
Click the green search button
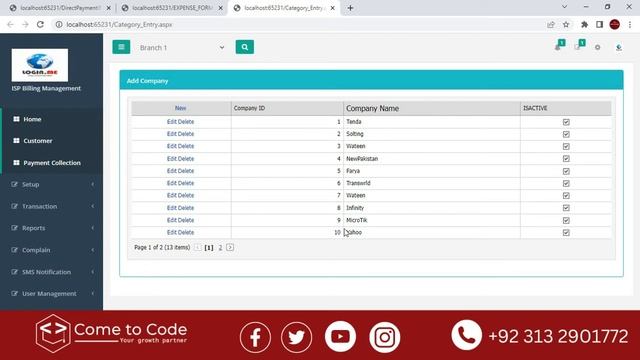[x=244, y=47]
